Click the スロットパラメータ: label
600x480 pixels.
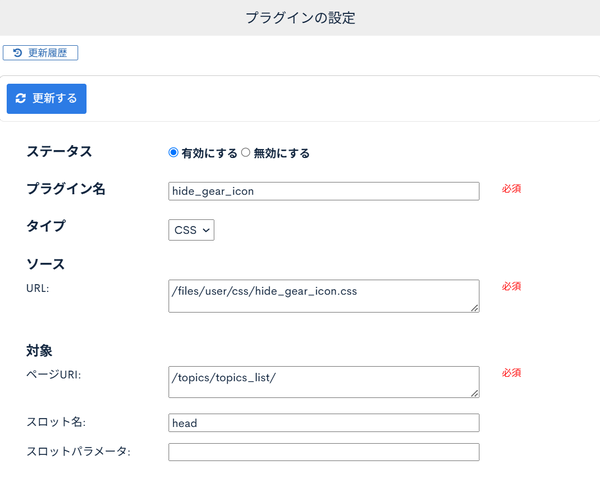pos(78,451)
